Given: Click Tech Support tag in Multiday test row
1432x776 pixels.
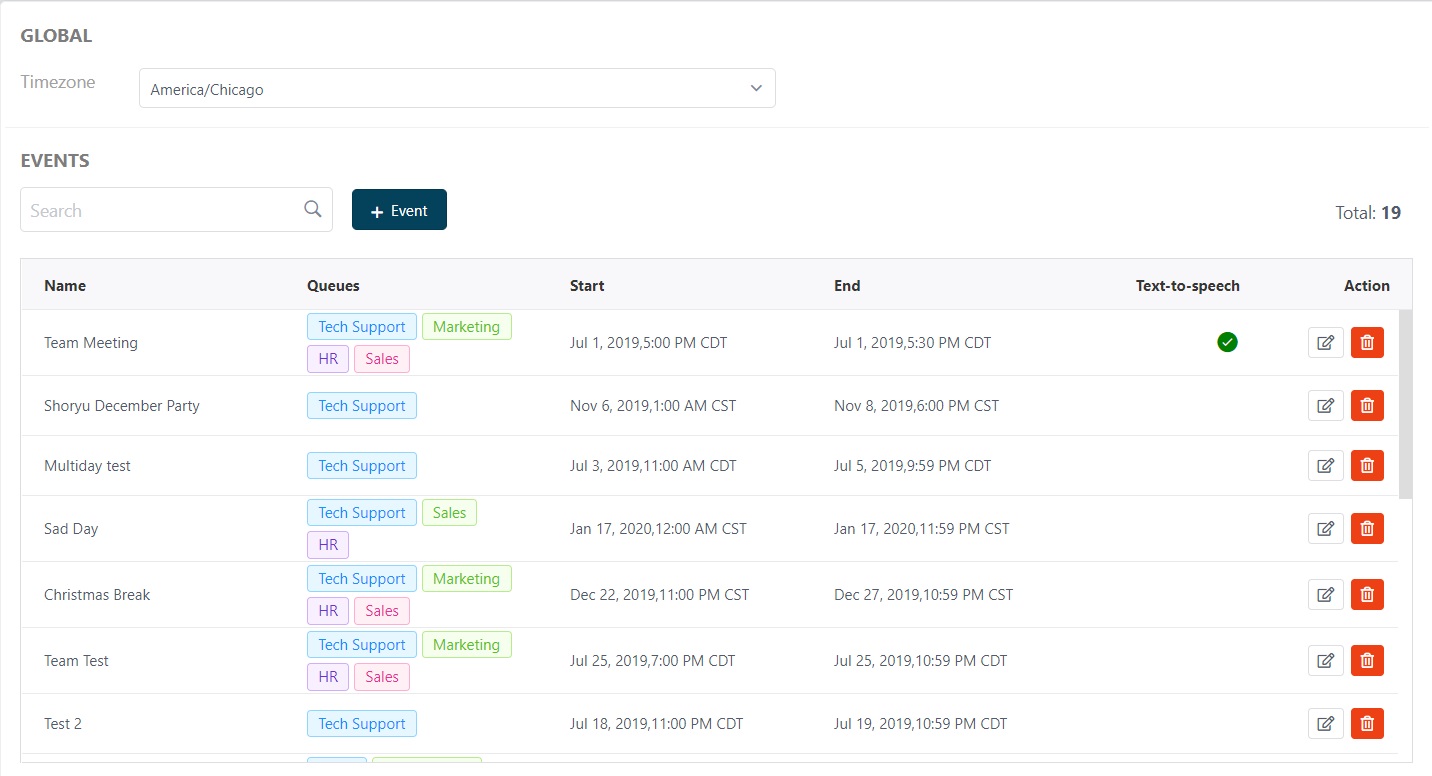Looking at the screenshot, I should [x=362, y=466].
